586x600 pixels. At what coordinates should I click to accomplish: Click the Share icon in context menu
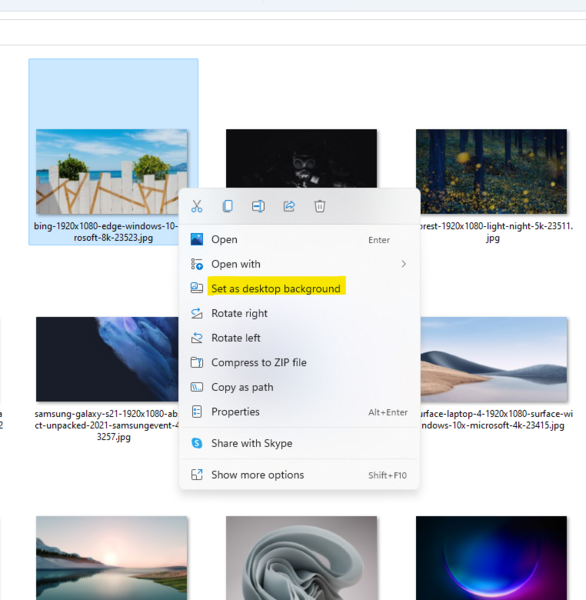289,206
